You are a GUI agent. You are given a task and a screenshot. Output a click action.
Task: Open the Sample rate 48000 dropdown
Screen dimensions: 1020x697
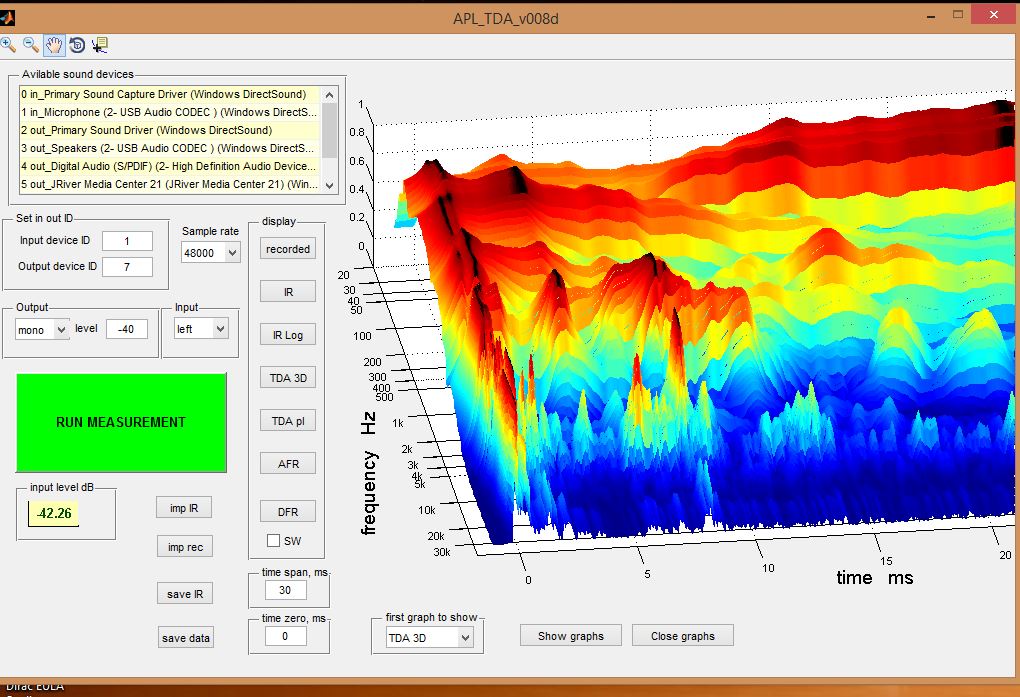point(210,253)
